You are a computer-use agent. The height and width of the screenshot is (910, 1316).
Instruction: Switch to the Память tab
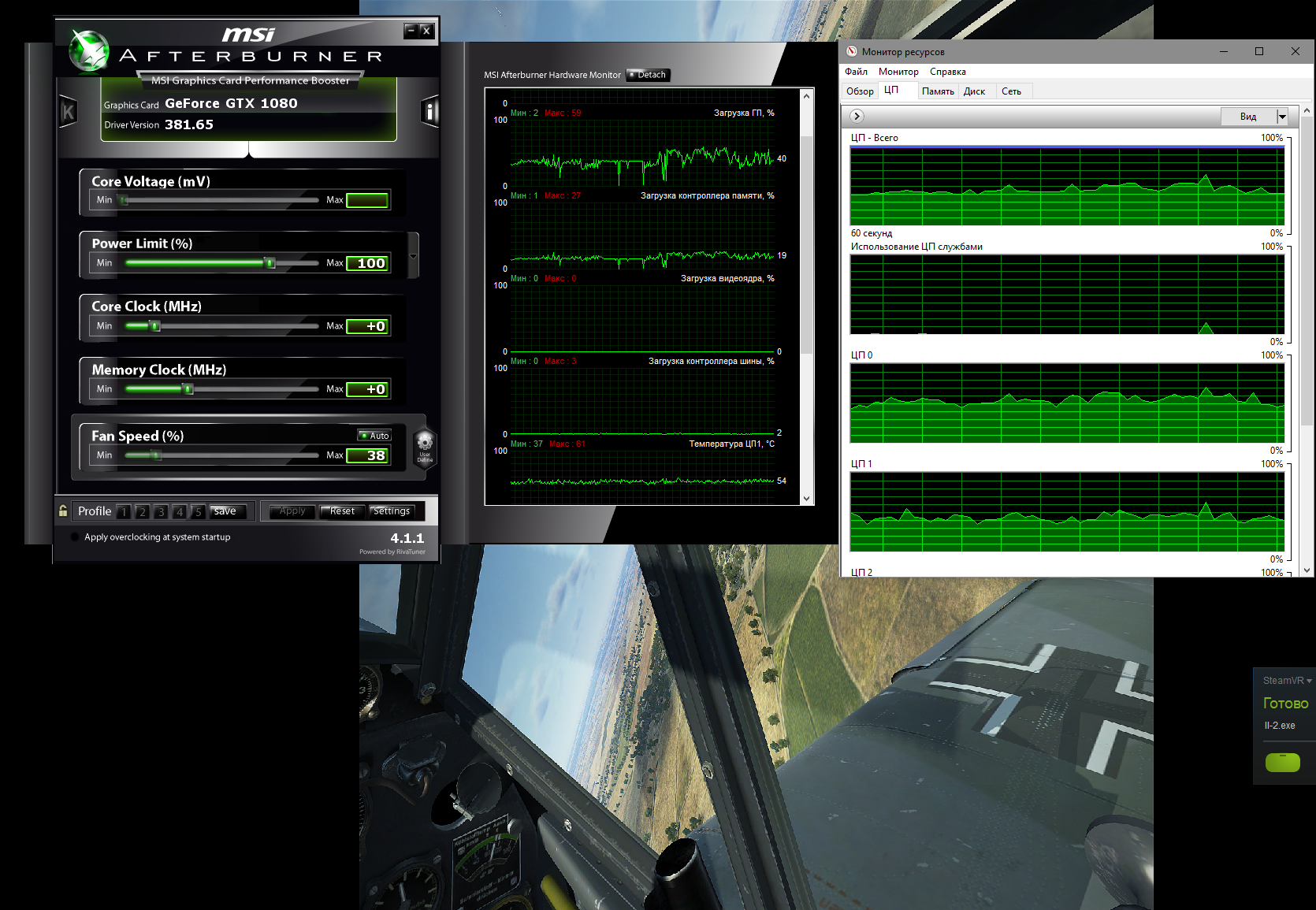point(938,91)
